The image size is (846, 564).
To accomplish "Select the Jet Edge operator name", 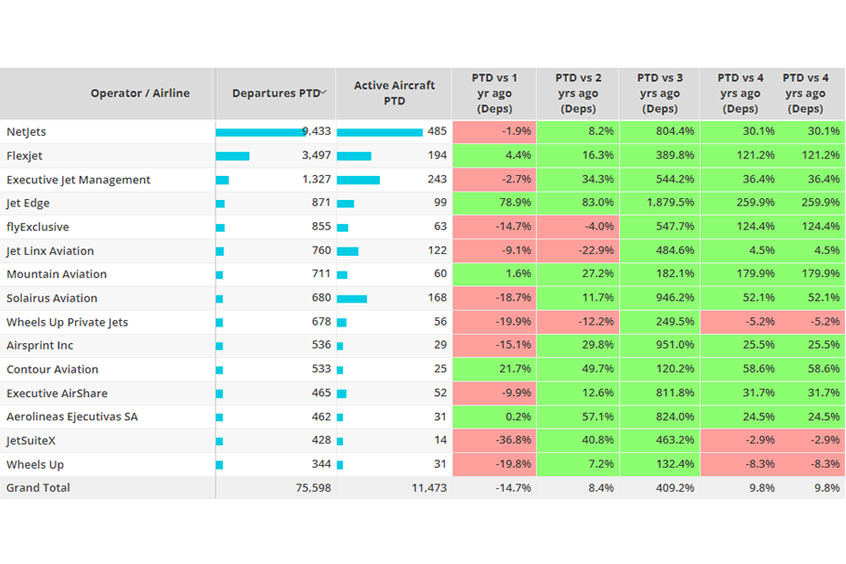I will pyautogui.click(x=28, y=203).
